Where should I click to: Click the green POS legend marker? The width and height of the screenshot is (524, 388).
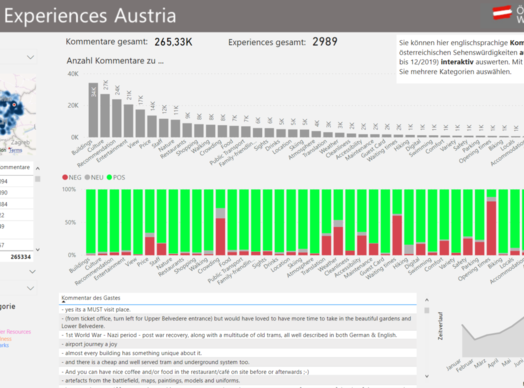pos(109,177)
